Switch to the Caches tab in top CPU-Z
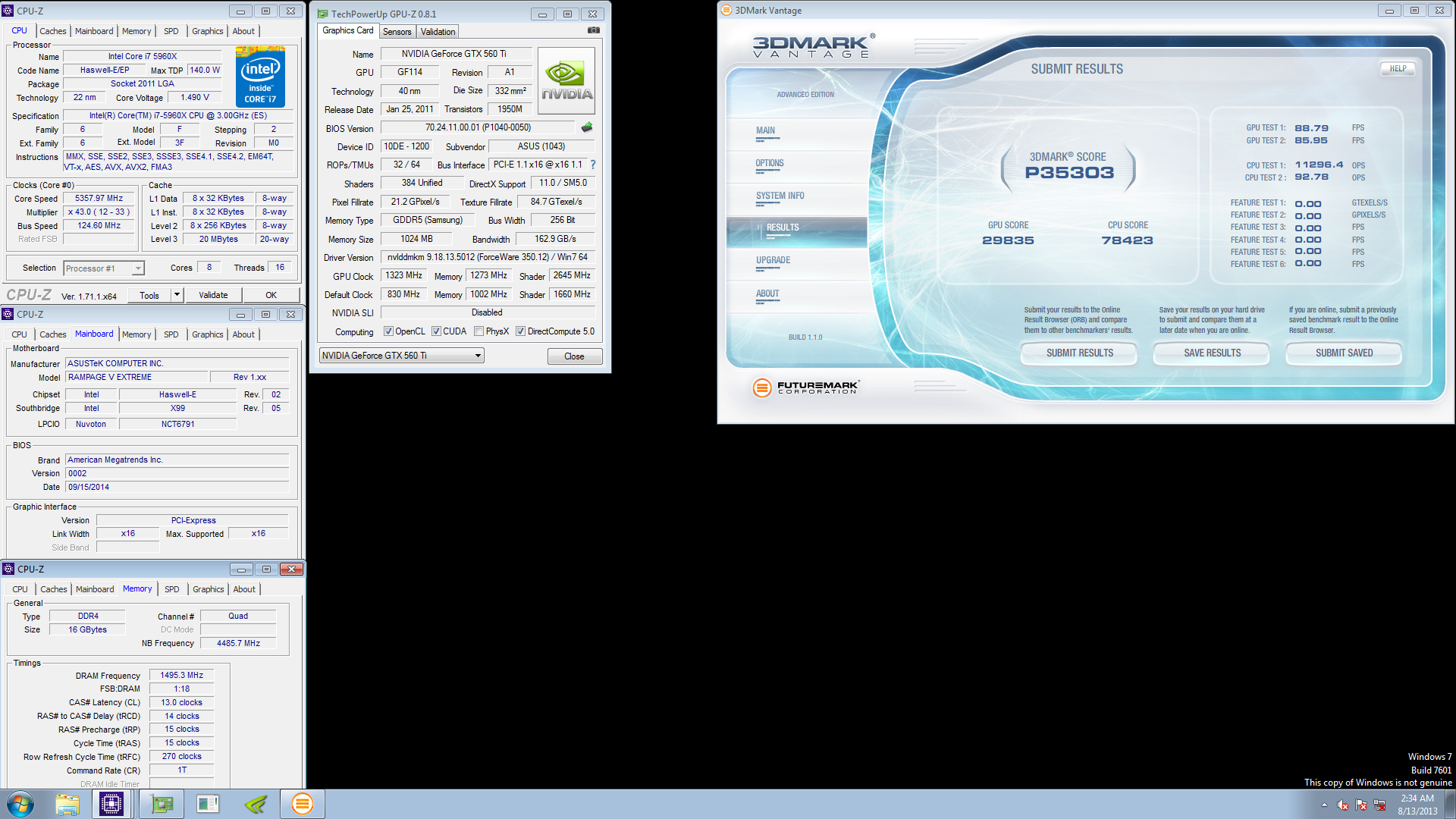Viewport: 1456px width, 819px height. pos(52,31)
